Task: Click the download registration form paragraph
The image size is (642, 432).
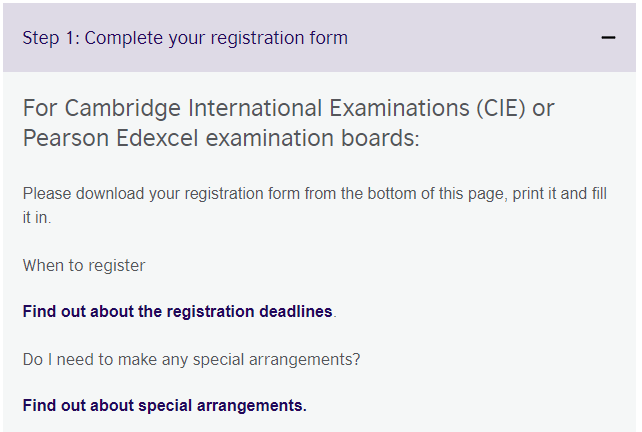Action: click(x=315, y=206)
